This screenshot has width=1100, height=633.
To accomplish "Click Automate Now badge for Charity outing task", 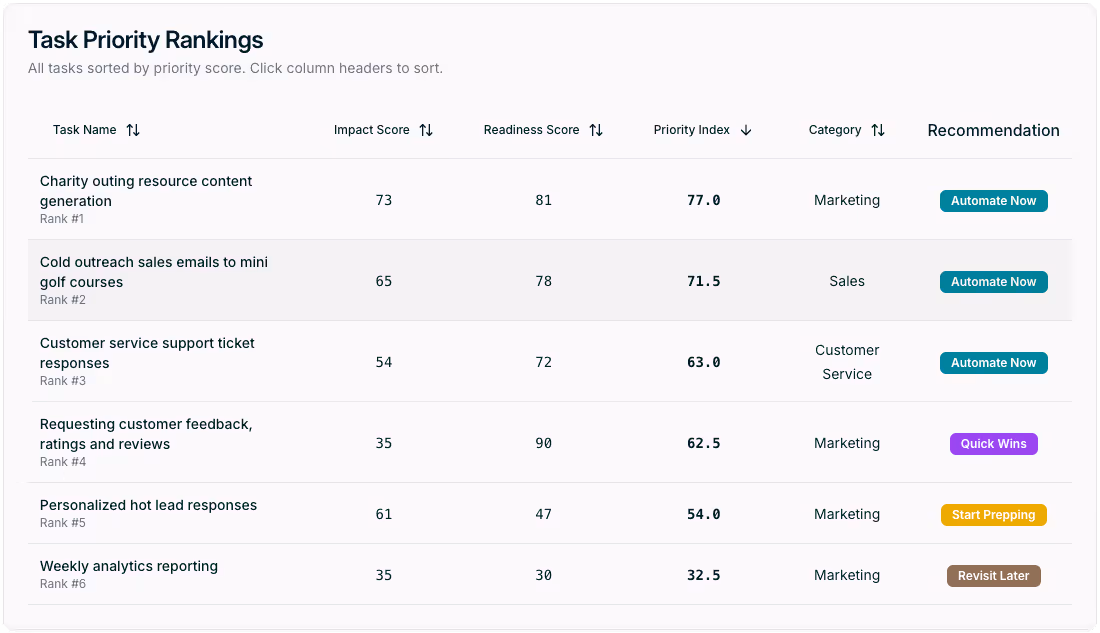I will tap(993, 201).
